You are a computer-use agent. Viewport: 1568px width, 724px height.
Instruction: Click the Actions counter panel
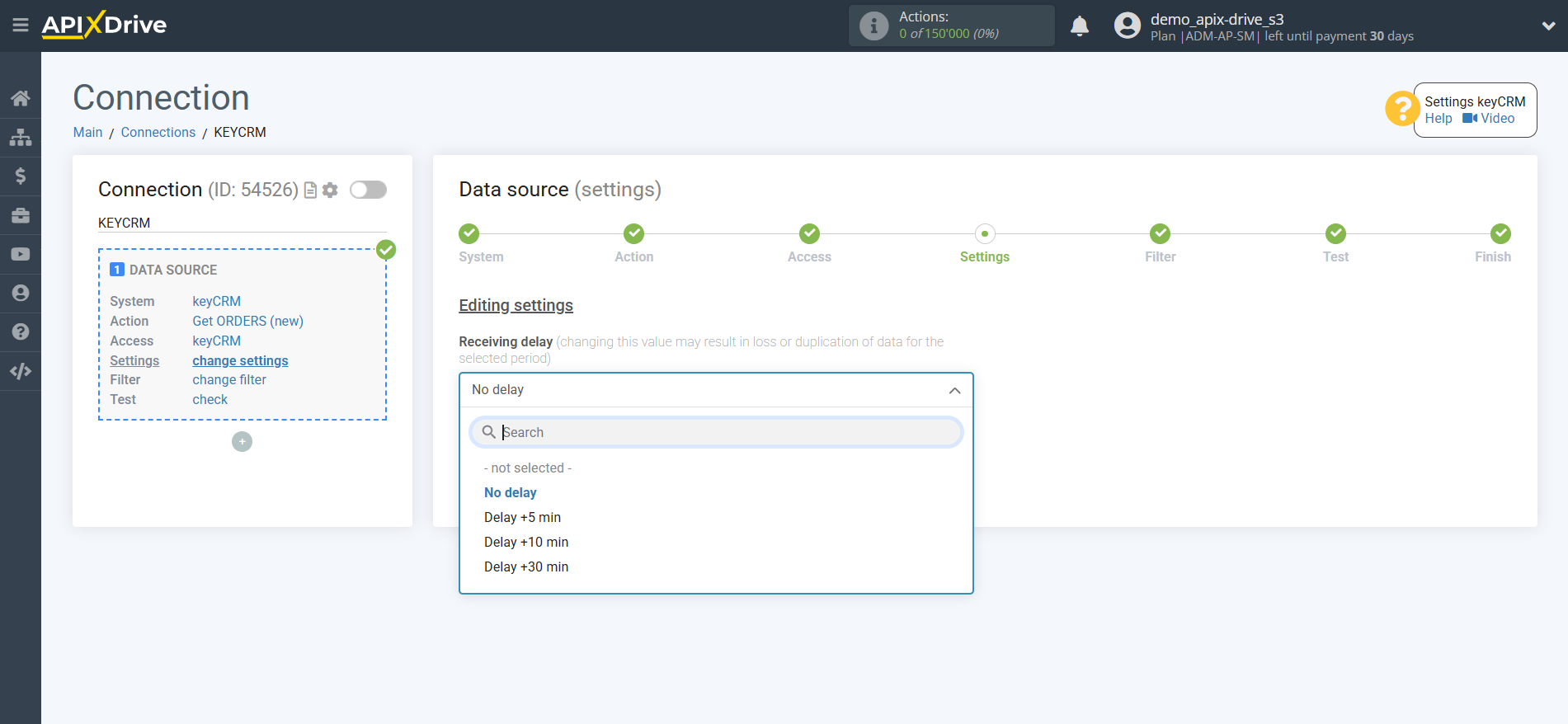[x=951, y=26]
